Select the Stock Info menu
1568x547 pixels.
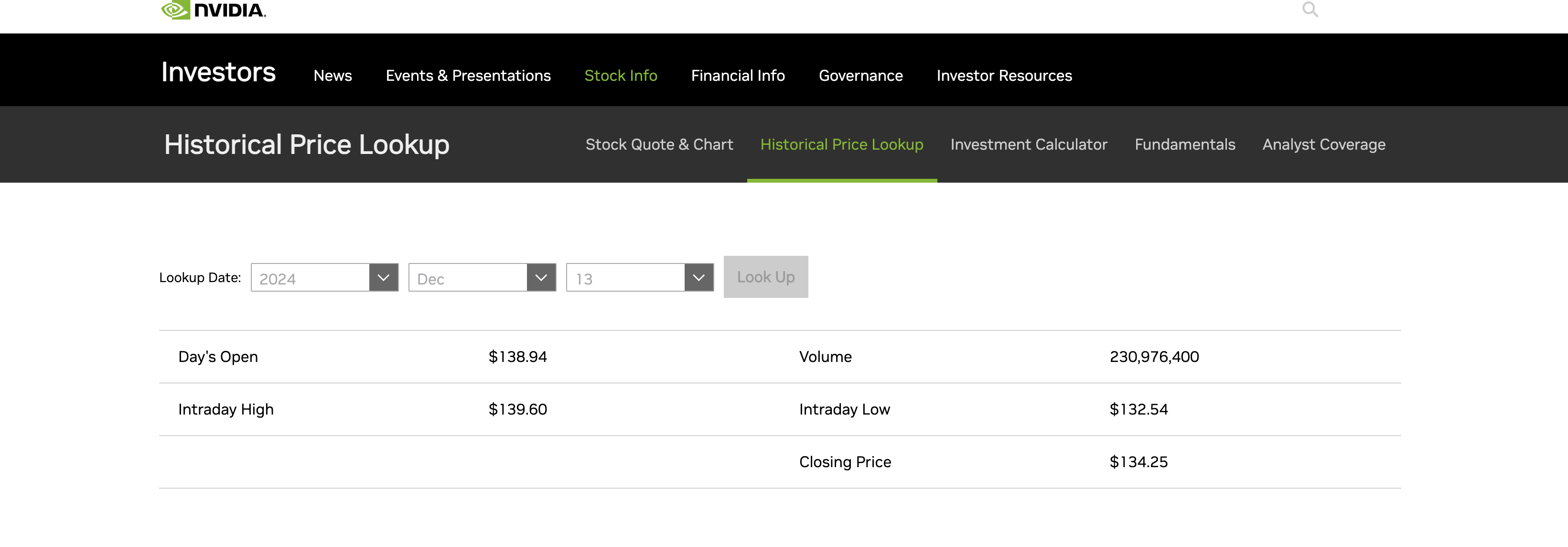(x=620, y=76)
